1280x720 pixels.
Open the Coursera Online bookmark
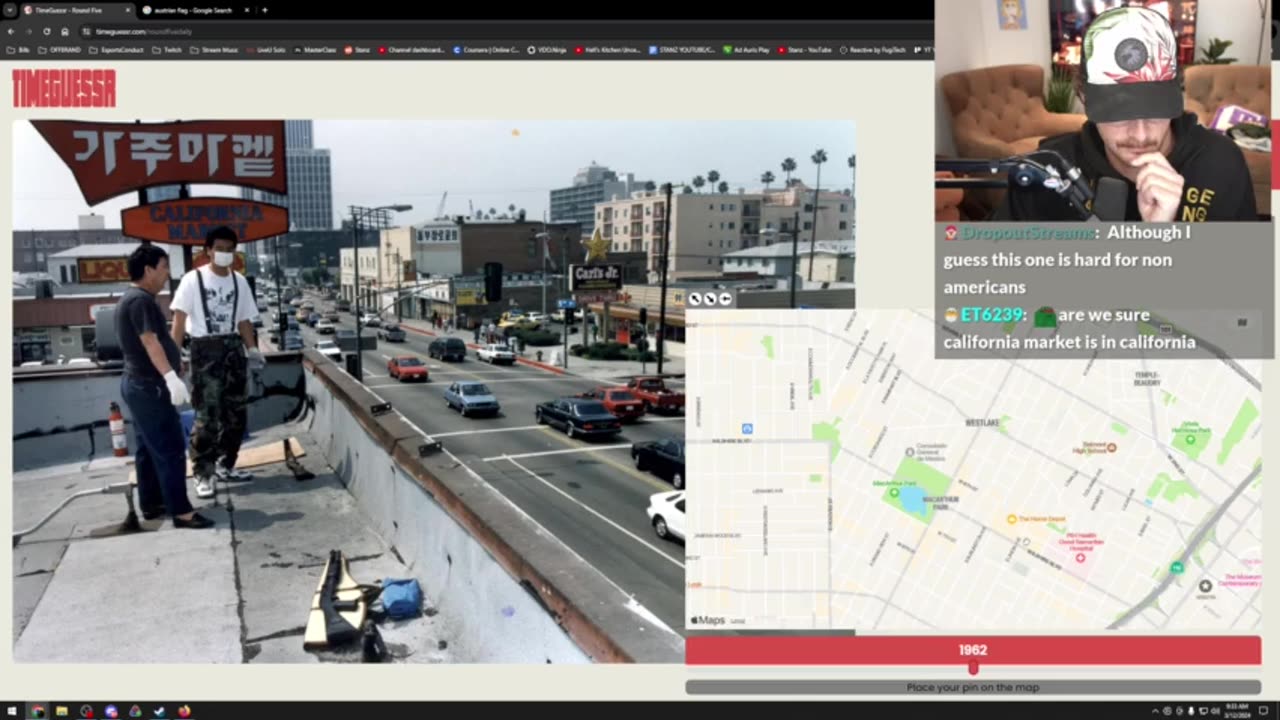[486, 49]
